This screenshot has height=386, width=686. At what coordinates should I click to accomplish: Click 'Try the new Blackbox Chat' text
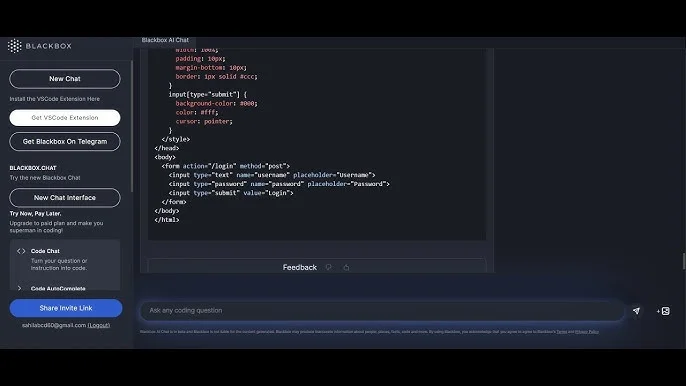pyautogui.click(x=45, y=178)
